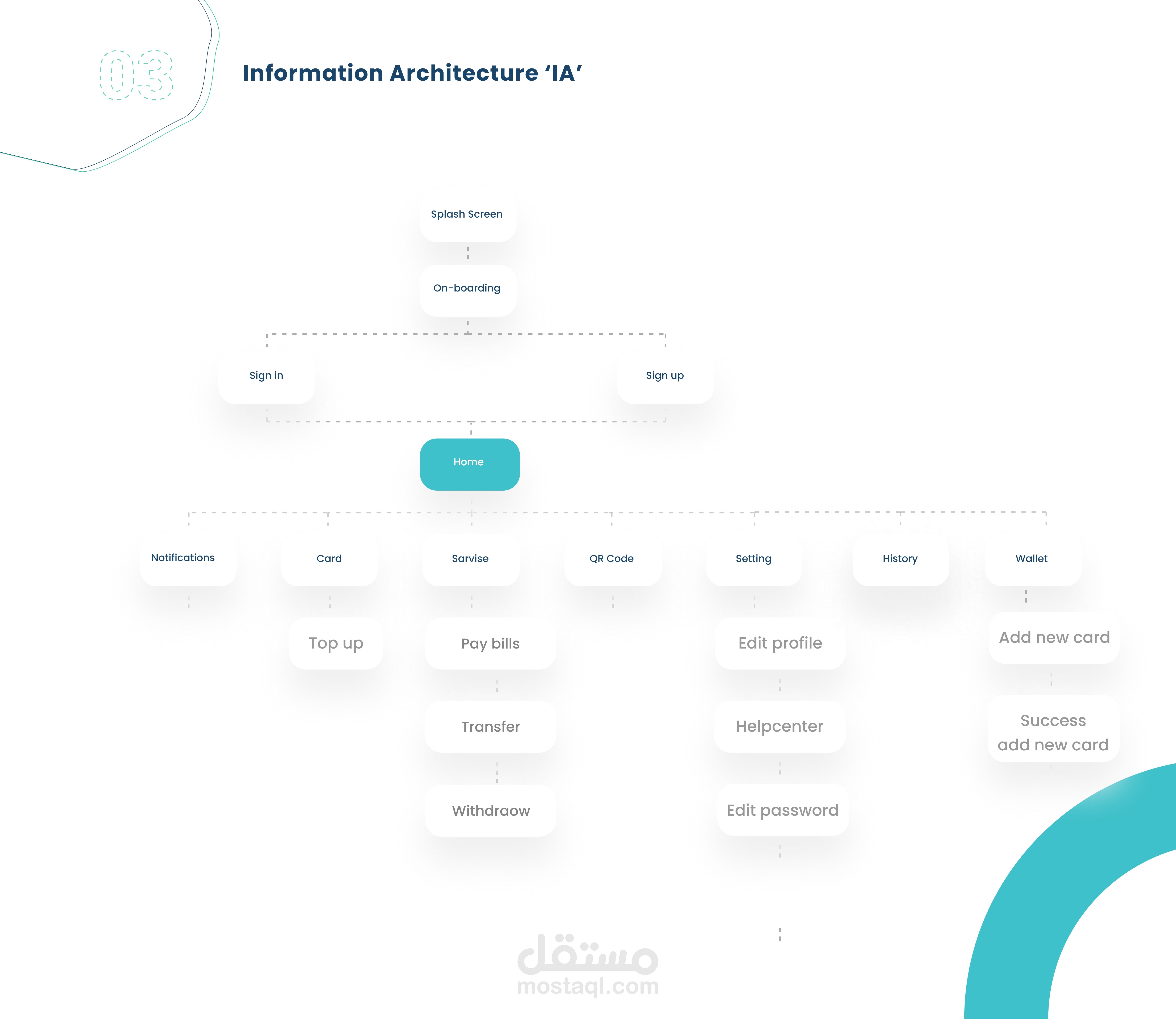Open the Edit profile box

[x=780, y=643]
